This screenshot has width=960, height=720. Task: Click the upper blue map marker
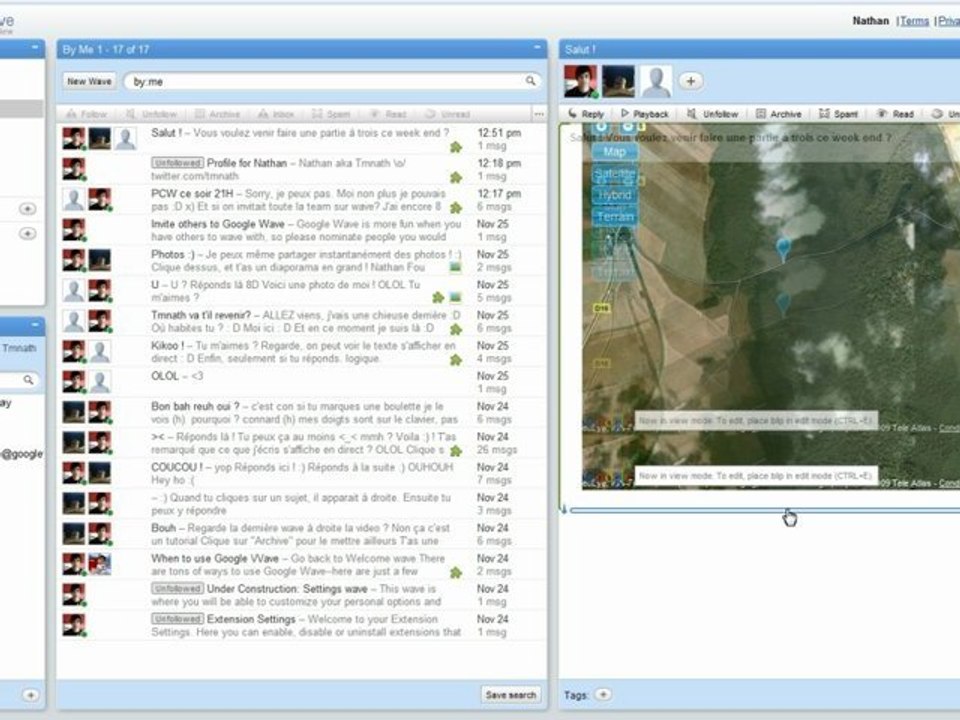tap(783, 249)
